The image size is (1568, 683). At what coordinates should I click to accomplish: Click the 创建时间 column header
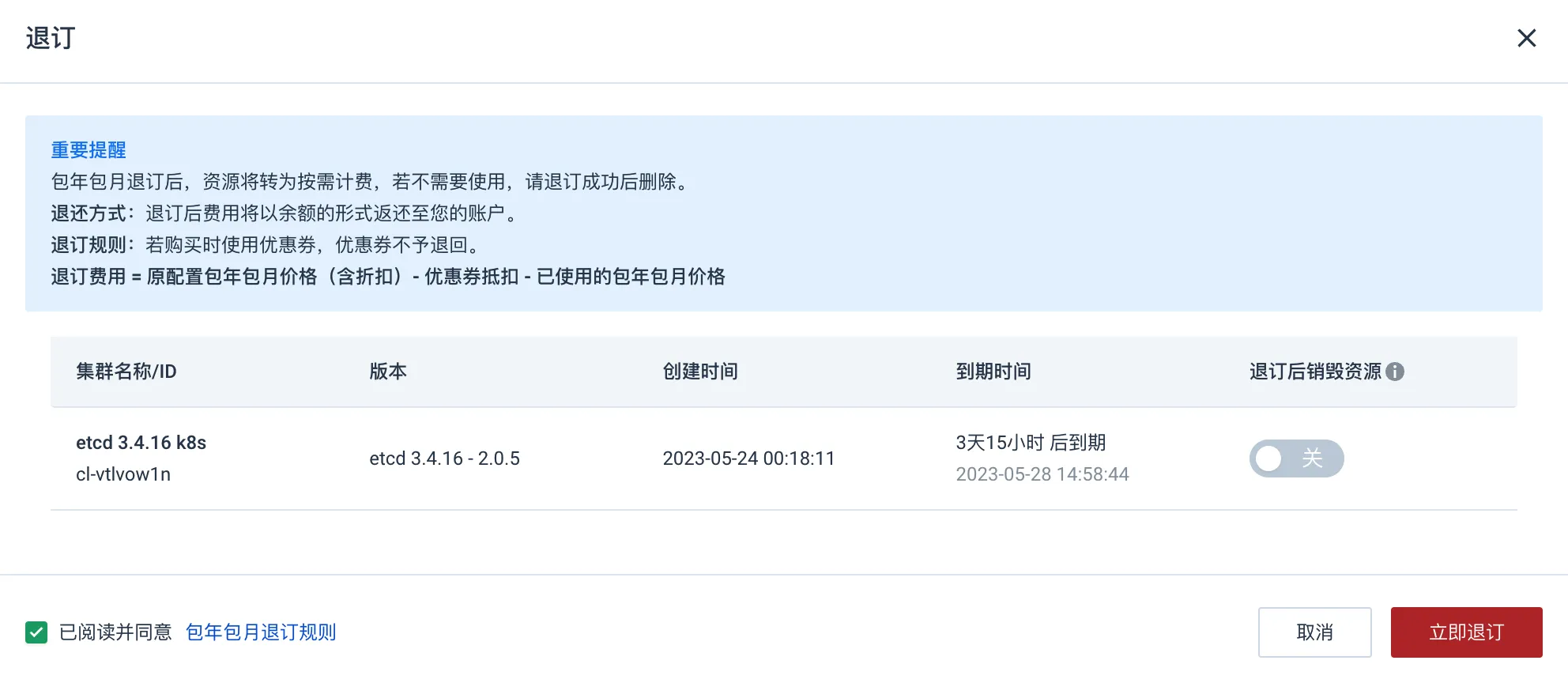tap(700, 372)
